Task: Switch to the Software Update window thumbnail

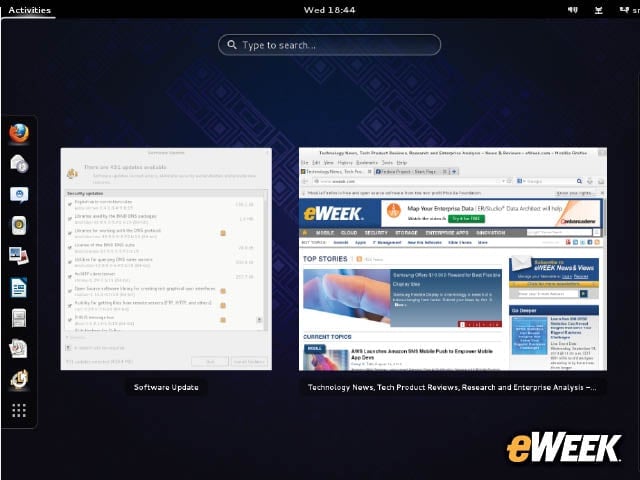Action: [x=166, y=259]
